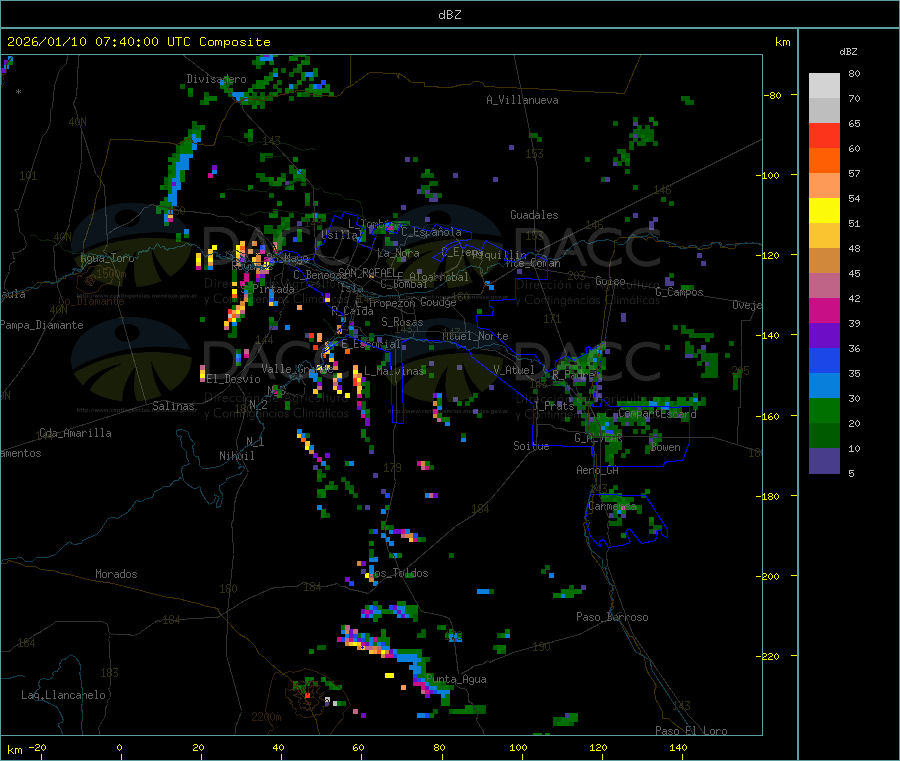The image size is (900, 761).
Task: Select the 'Aero_GA' airport label
Action: (x=597, y=470)
